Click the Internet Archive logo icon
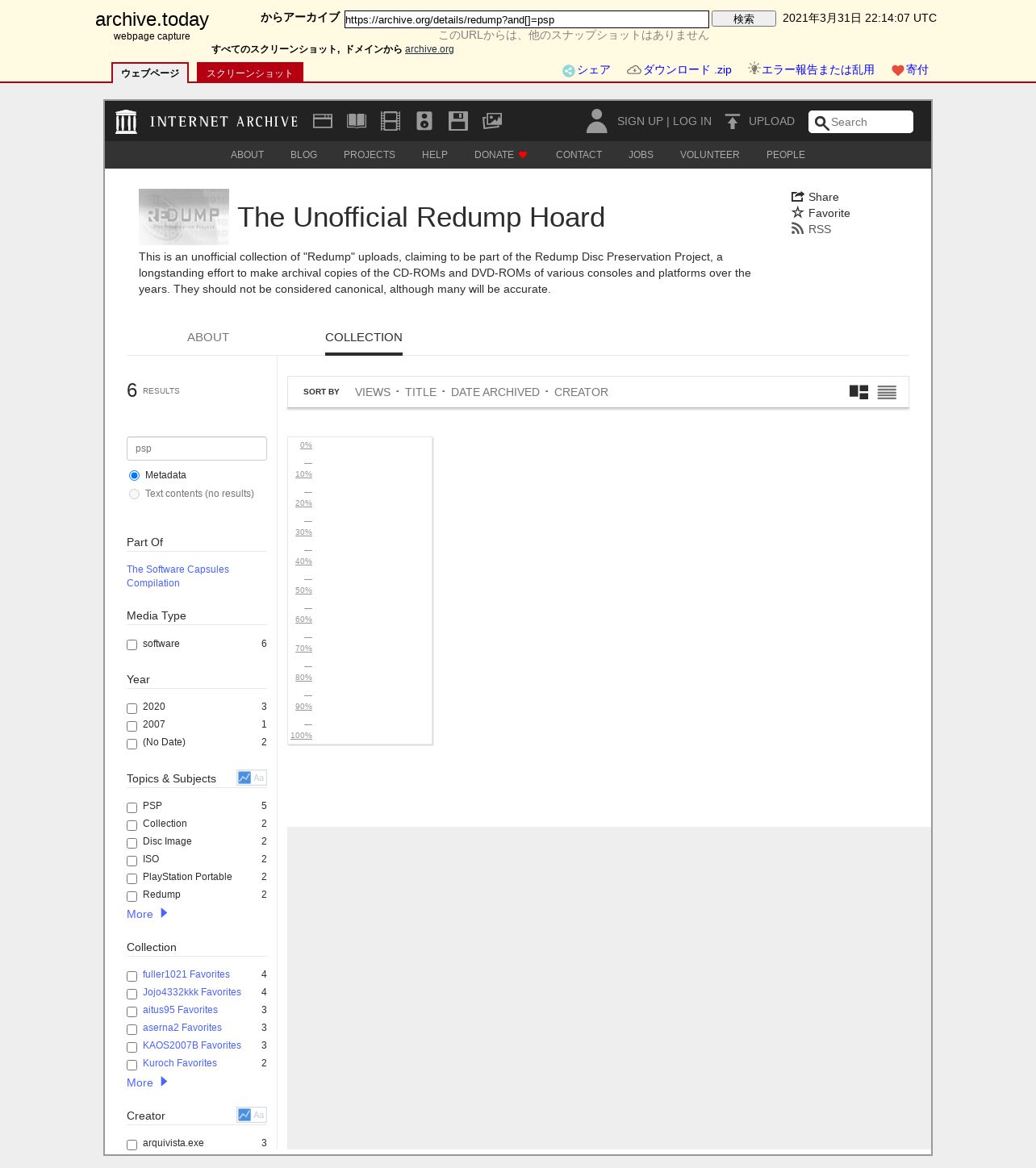Viewport: 1036px width, 1168px height. click(126, 121)
